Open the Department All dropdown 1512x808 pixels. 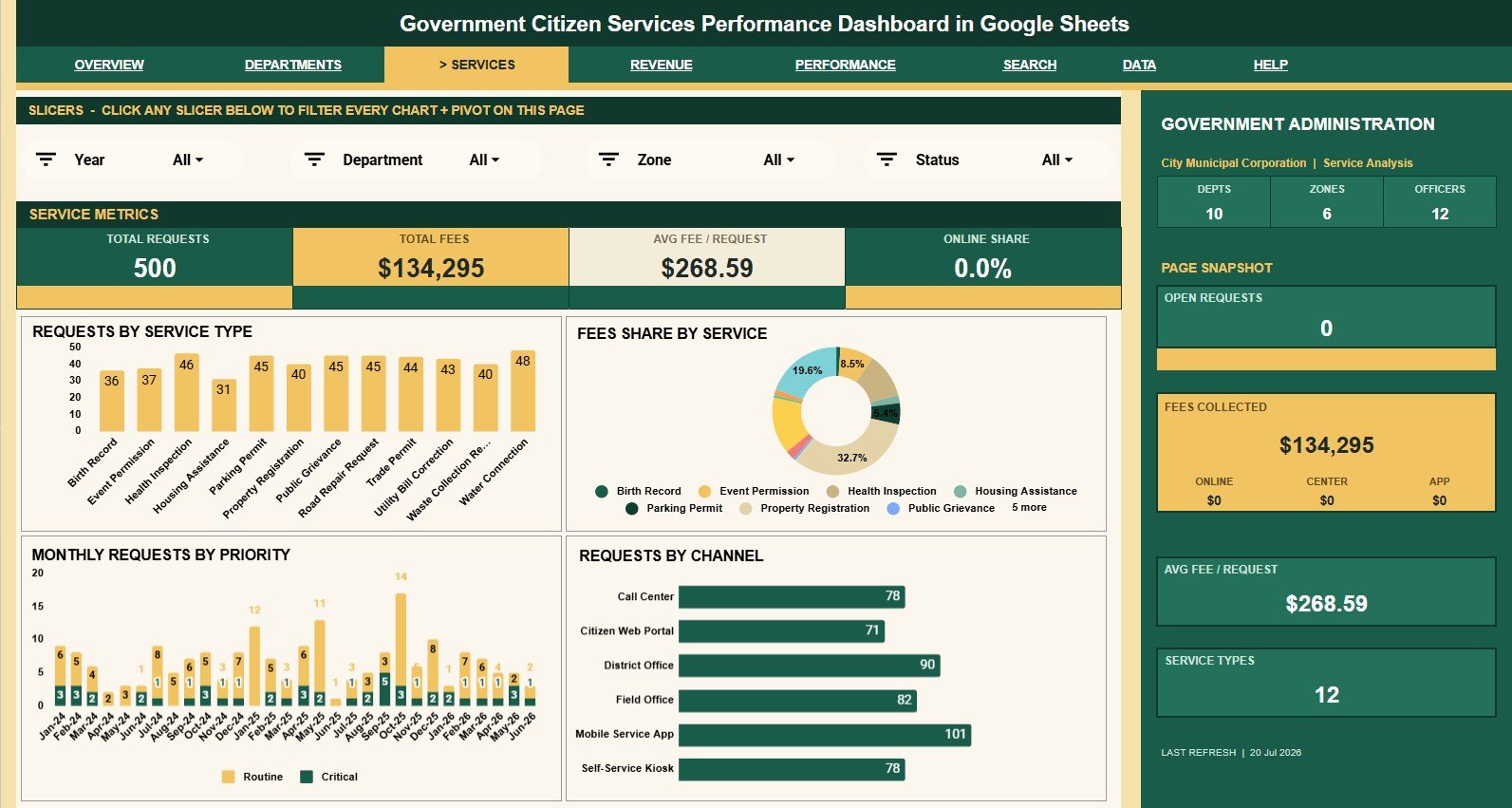[484, 160]
